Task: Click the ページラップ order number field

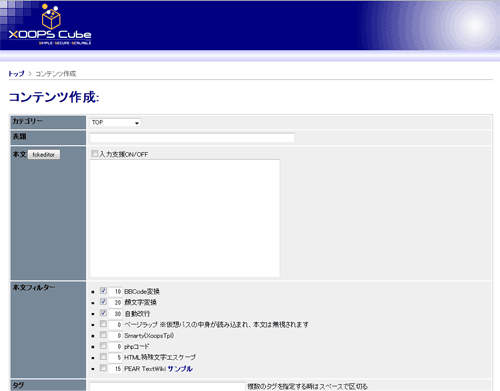Action: (116, 325)
